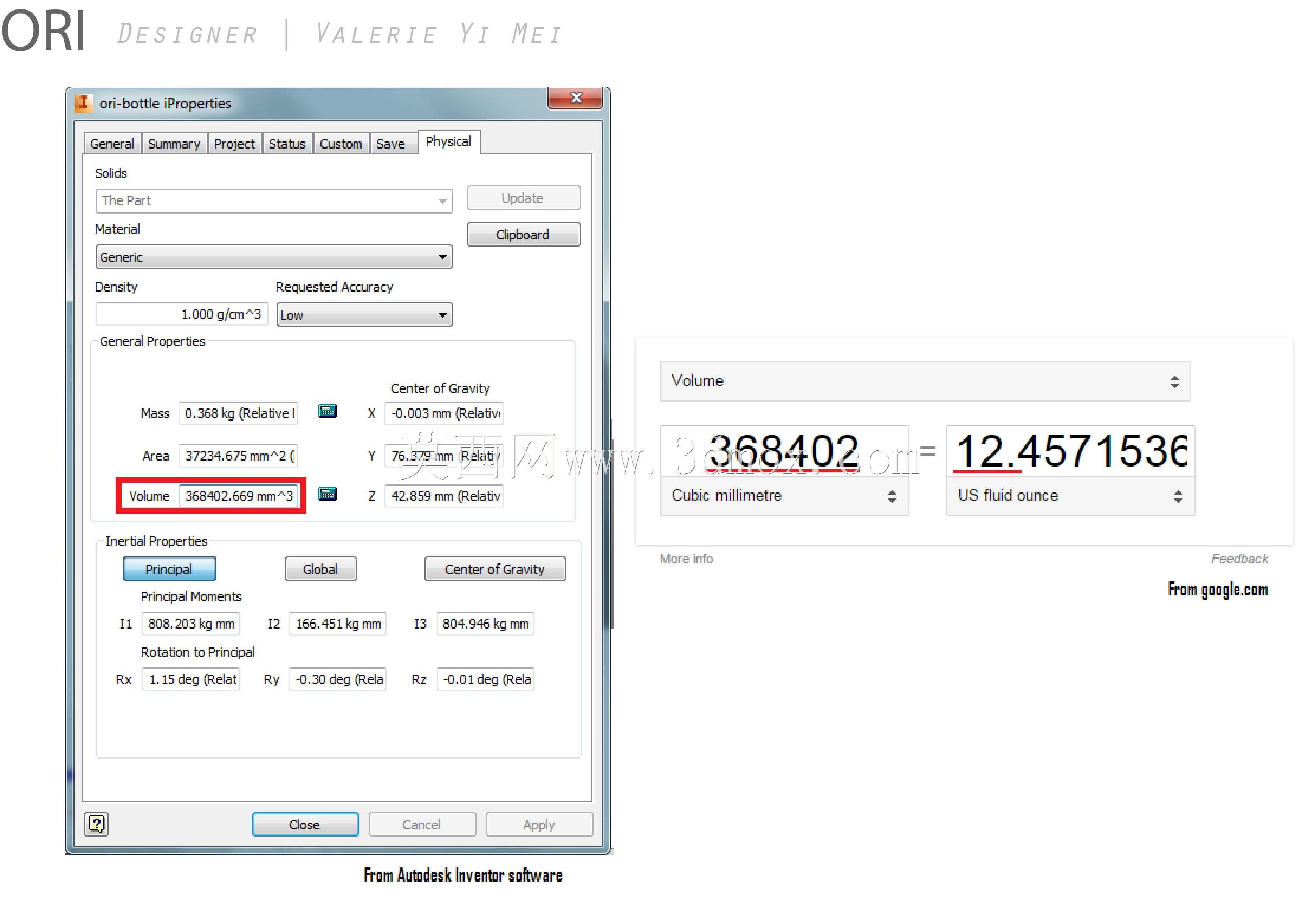Click the Inventor icon in iProperties title bar

[83, 103]
